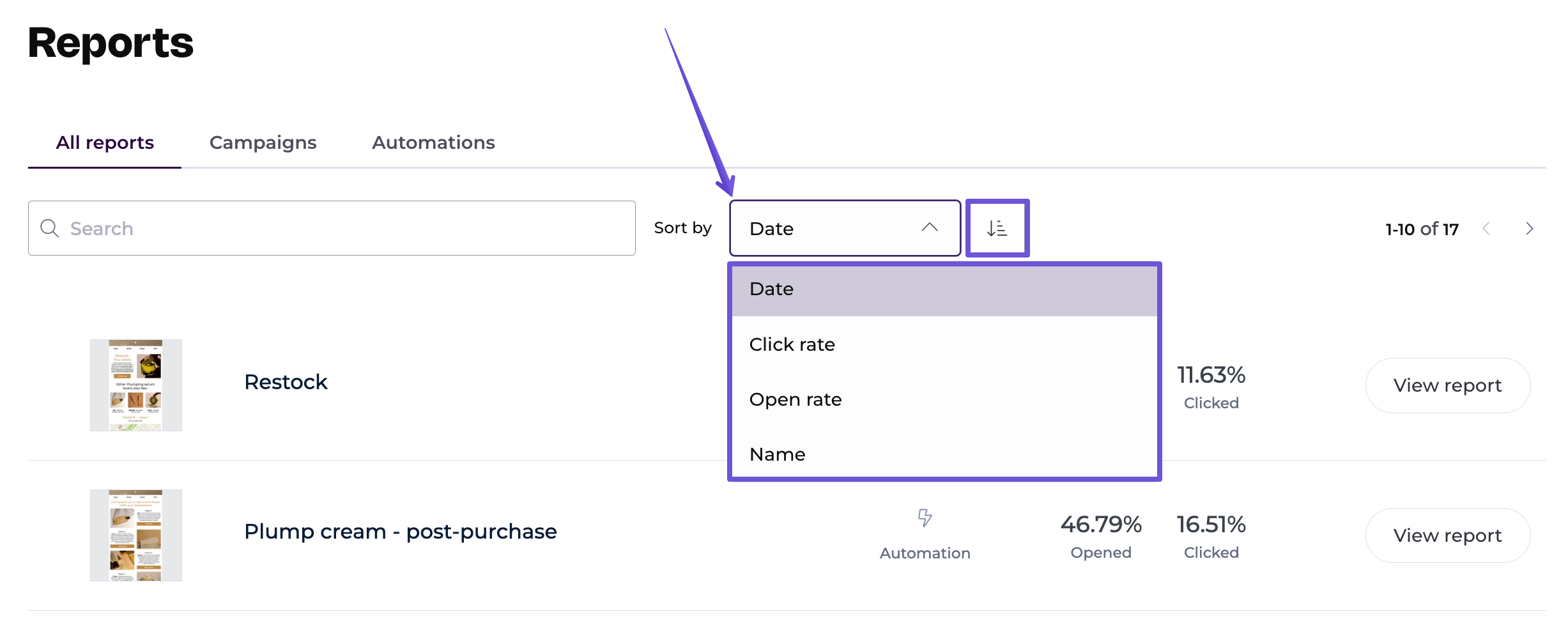View report for Restock email
1568x630 pixels.
coord(1447,385)
